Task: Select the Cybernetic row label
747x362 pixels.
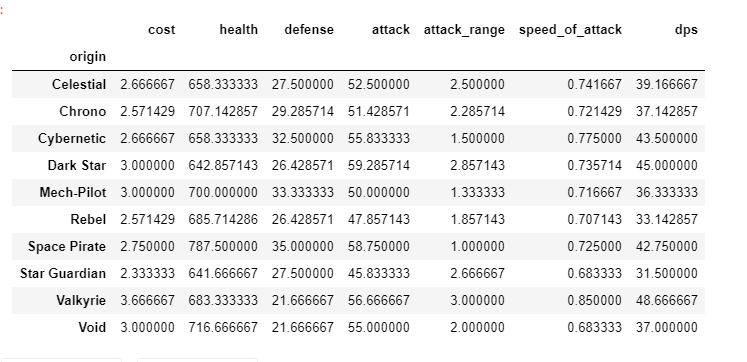Action: (72, 139)
